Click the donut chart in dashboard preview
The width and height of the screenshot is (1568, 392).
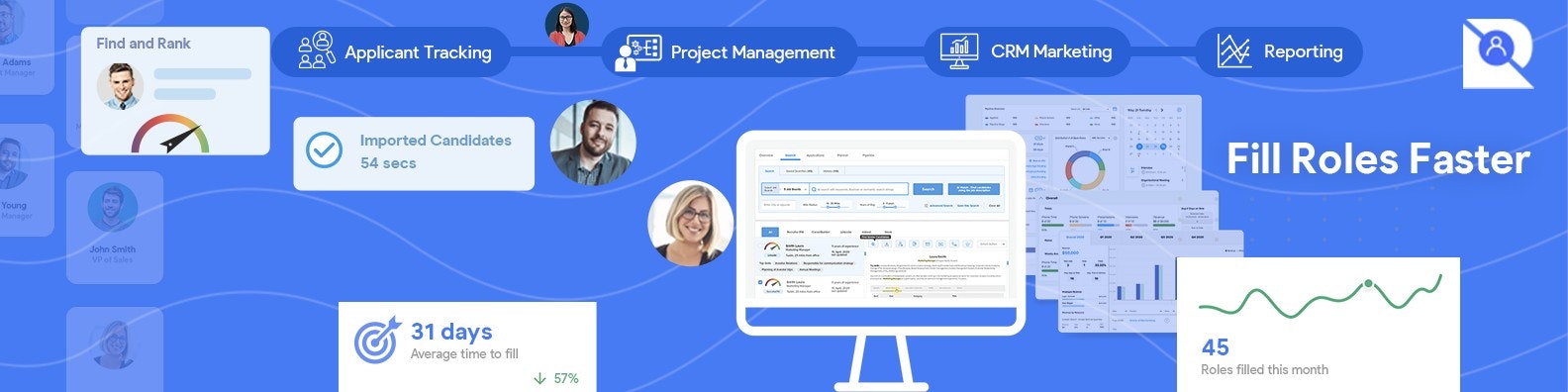[1084, 169]
